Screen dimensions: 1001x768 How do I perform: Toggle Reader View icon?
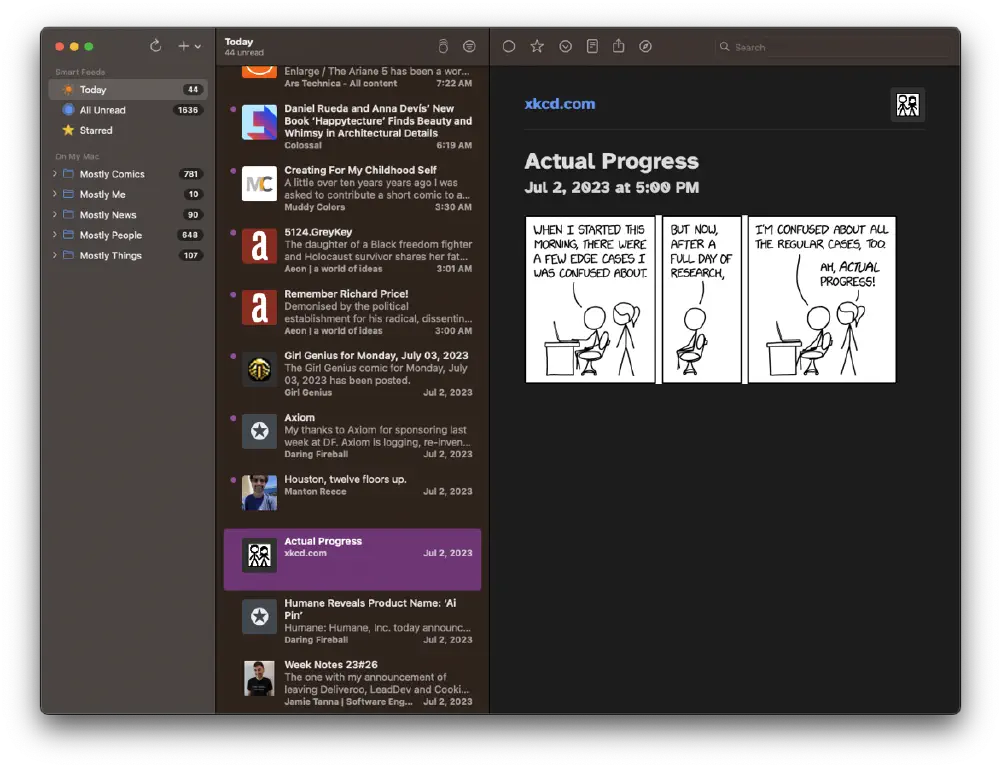pos(592,46)
